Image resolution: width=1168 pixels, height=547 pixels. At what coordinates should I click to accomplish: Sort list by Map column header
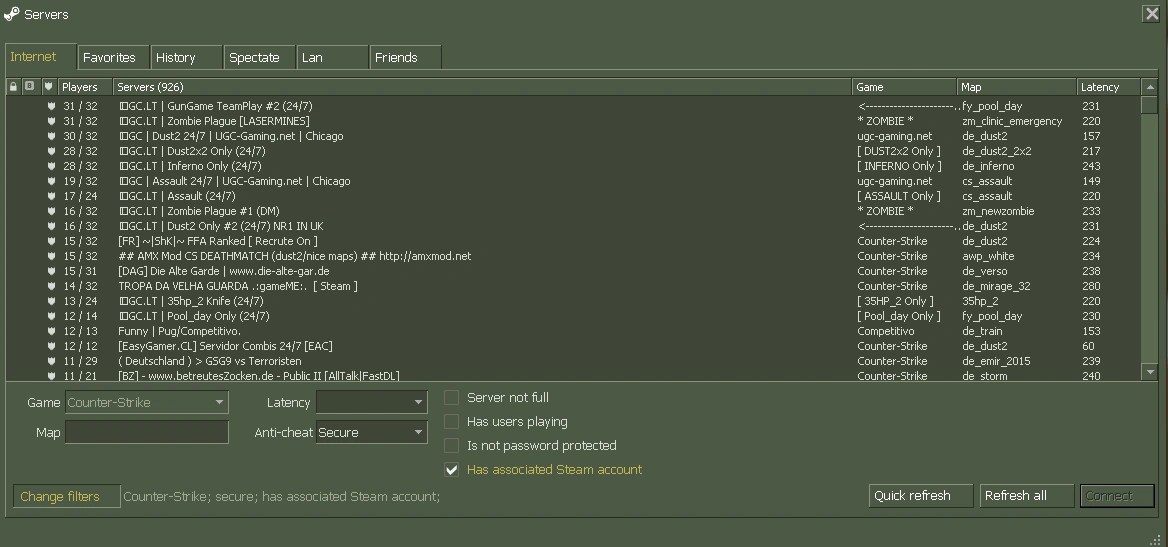coord(1017,86)
